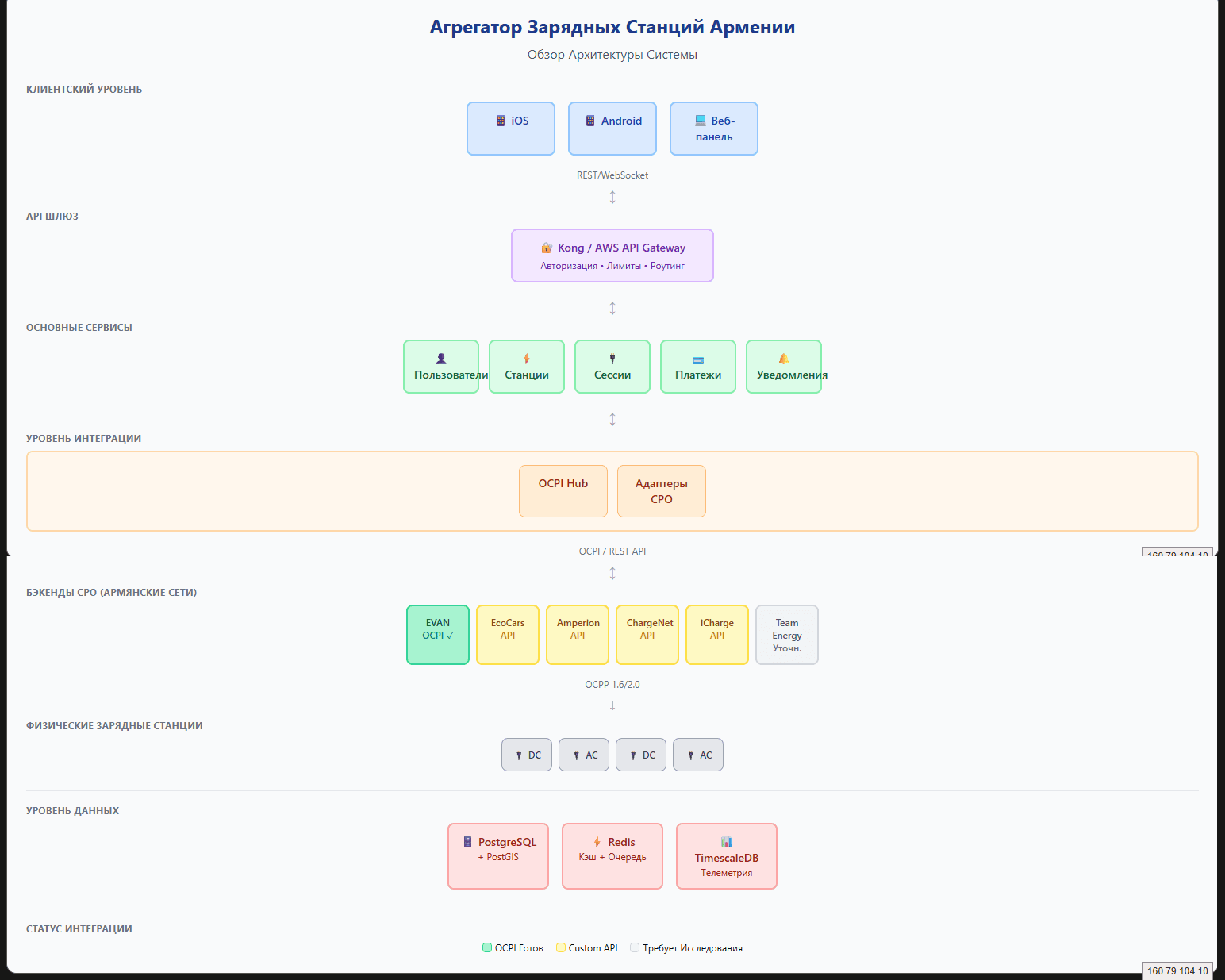Click the БЭКЕНДЫ CPO (АРМЯНСКИЕ СЕТИ) label
This screenshot has width=1225, height=980.
112,593
